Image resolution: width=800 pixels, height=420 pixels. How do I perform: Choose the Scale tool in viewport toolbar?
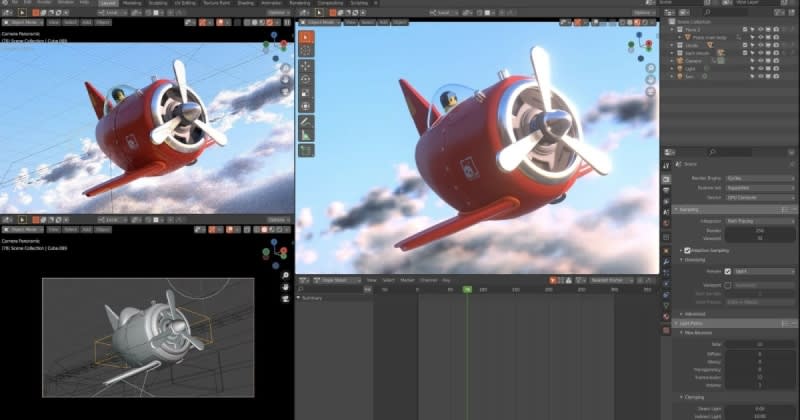[306, 92]
